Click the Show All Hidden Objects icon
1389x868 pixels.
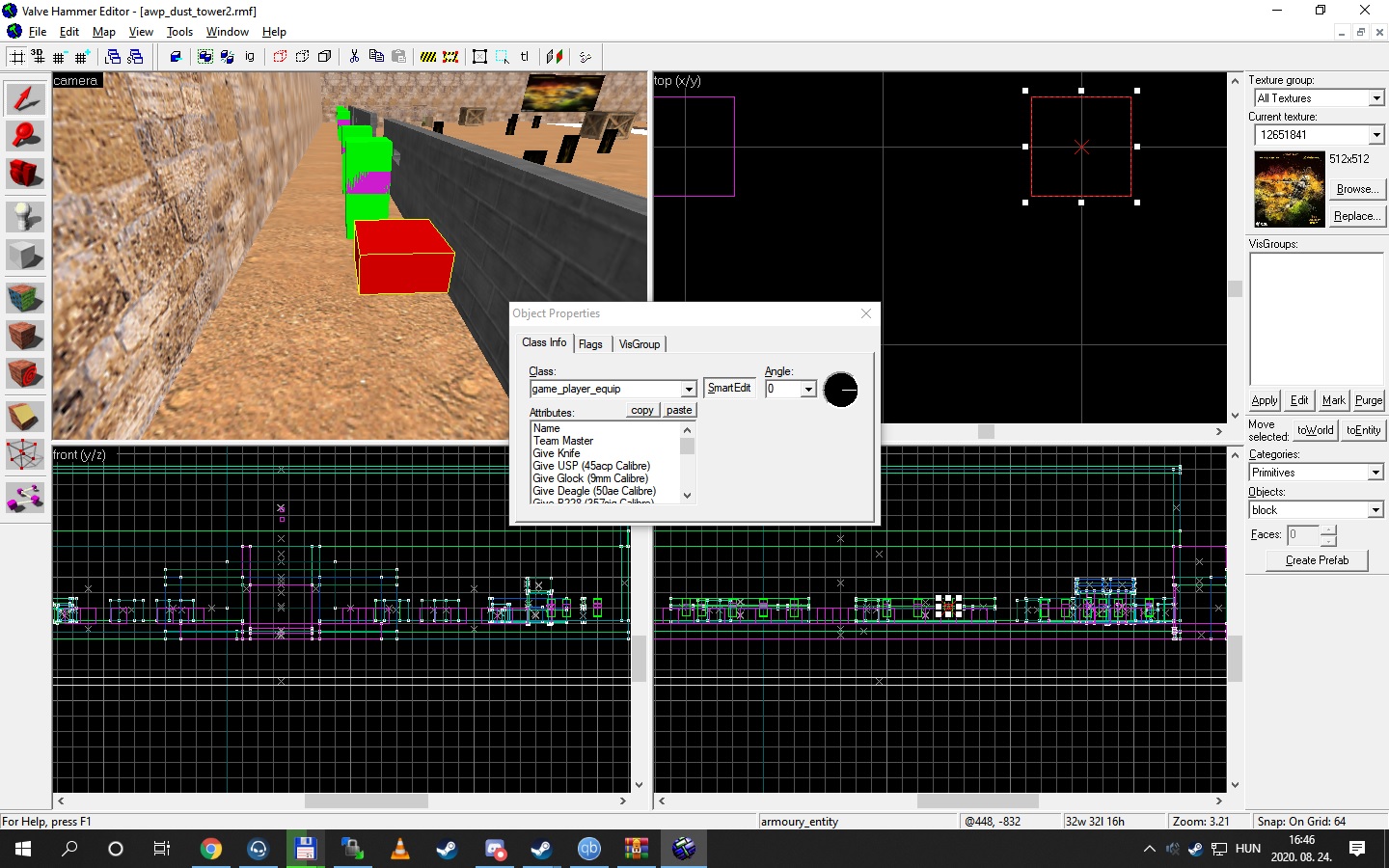point(324,57)
